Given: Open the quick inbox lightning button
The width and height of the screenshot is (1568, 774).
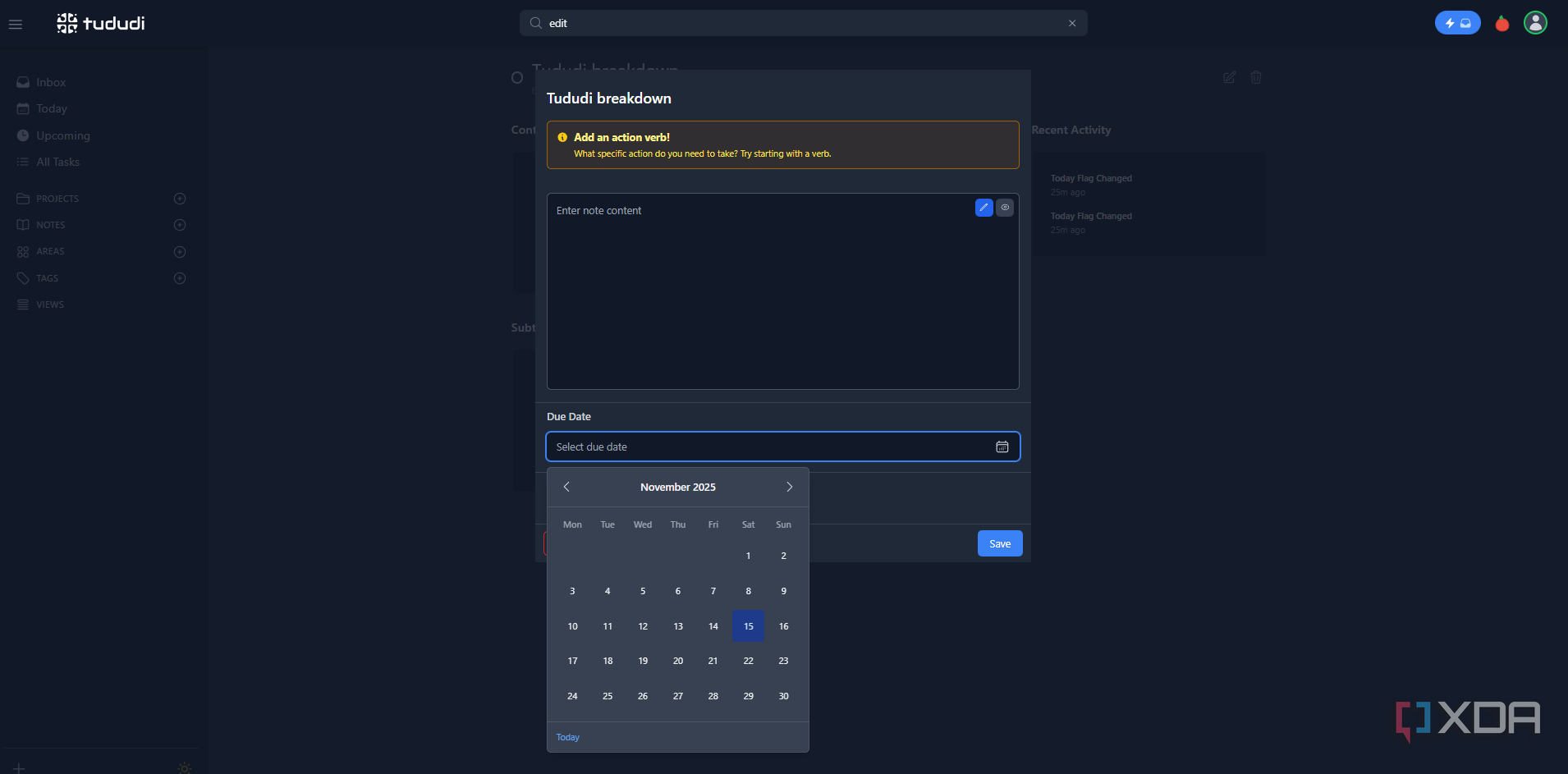Looking at the screenshot, I should point(1457,23).
